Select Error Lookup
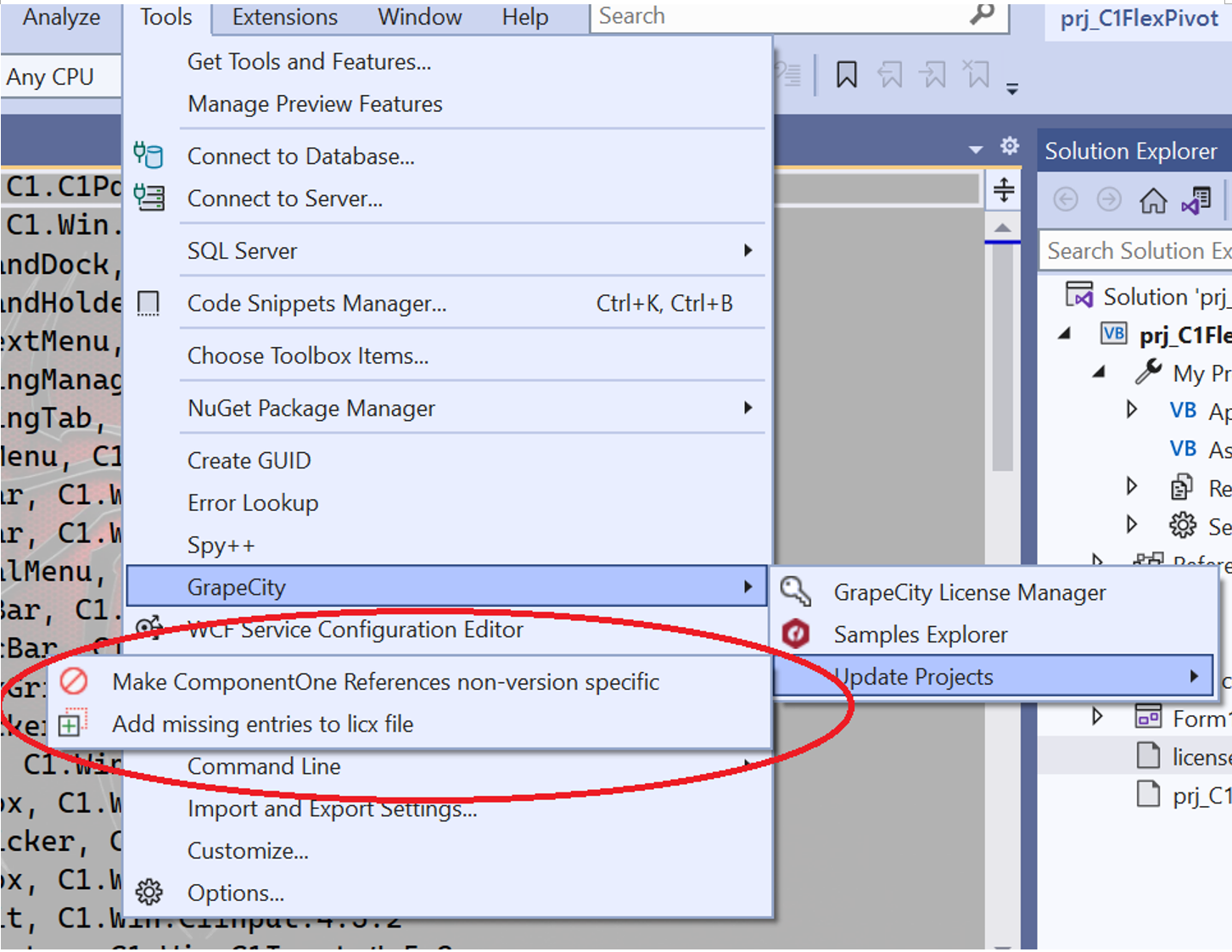The width and height of the screenshot is (1232, 952). click(x=449, y=503)
